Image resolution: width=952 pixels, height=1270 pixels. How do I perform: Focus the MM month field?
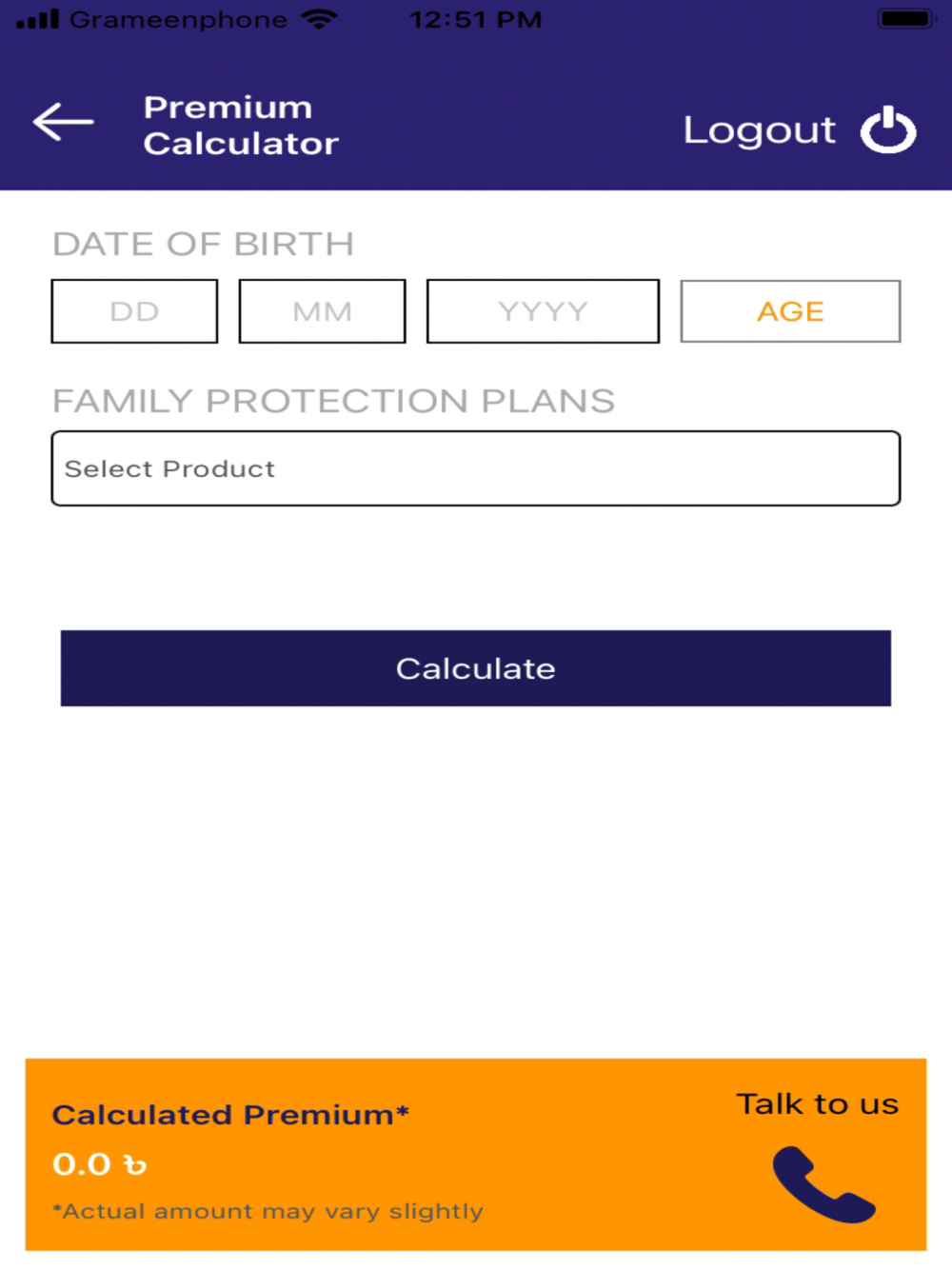[322, 311]
